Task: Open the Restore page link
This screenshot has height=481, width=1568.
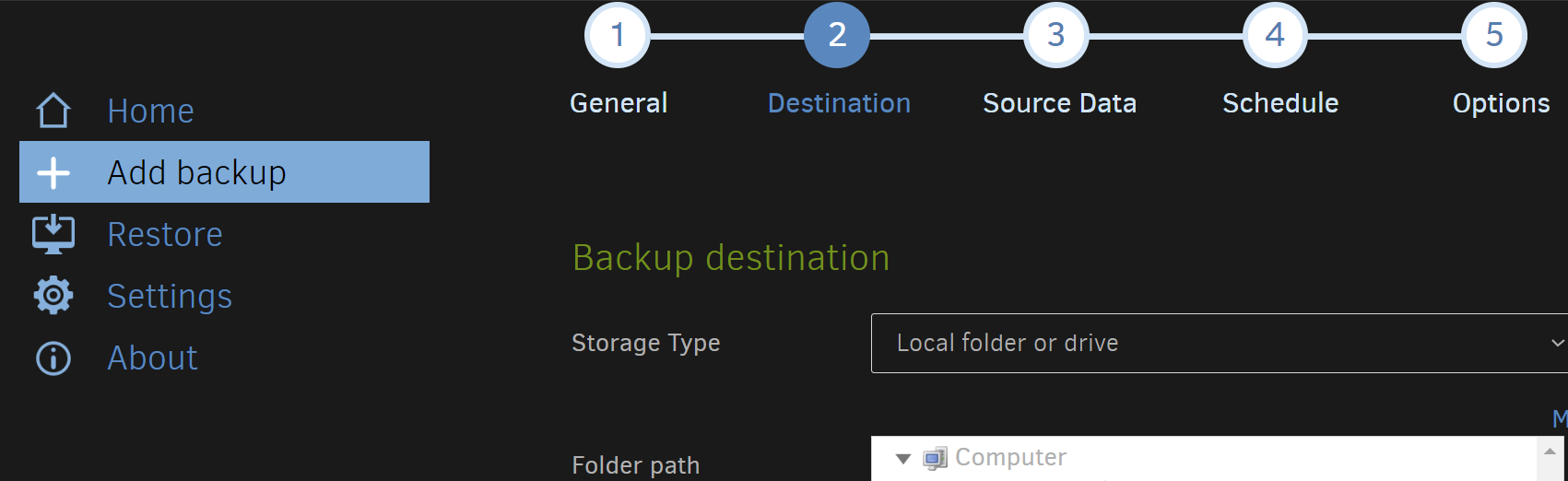Action: click(x=165, y=234)
